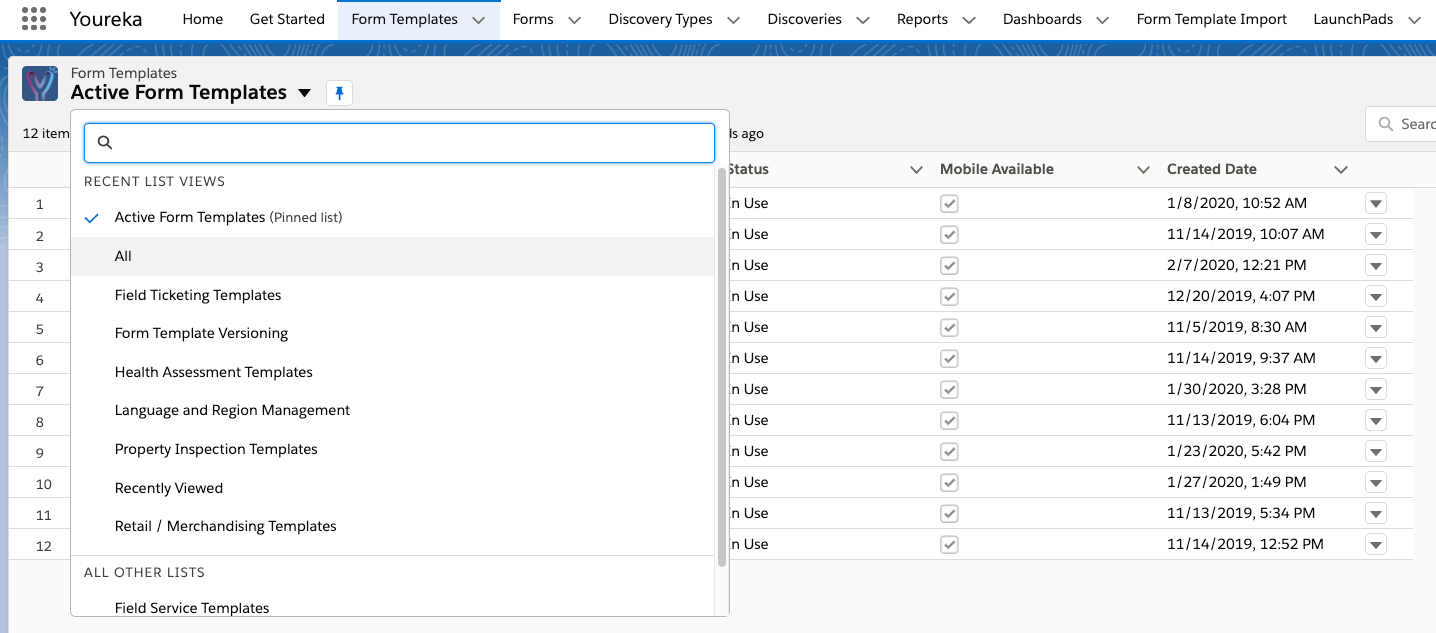Screen dimensions: 1436x633
Task: Open row actions for 11/13/2019, 5:34 PM
Action: [1376, 513]
